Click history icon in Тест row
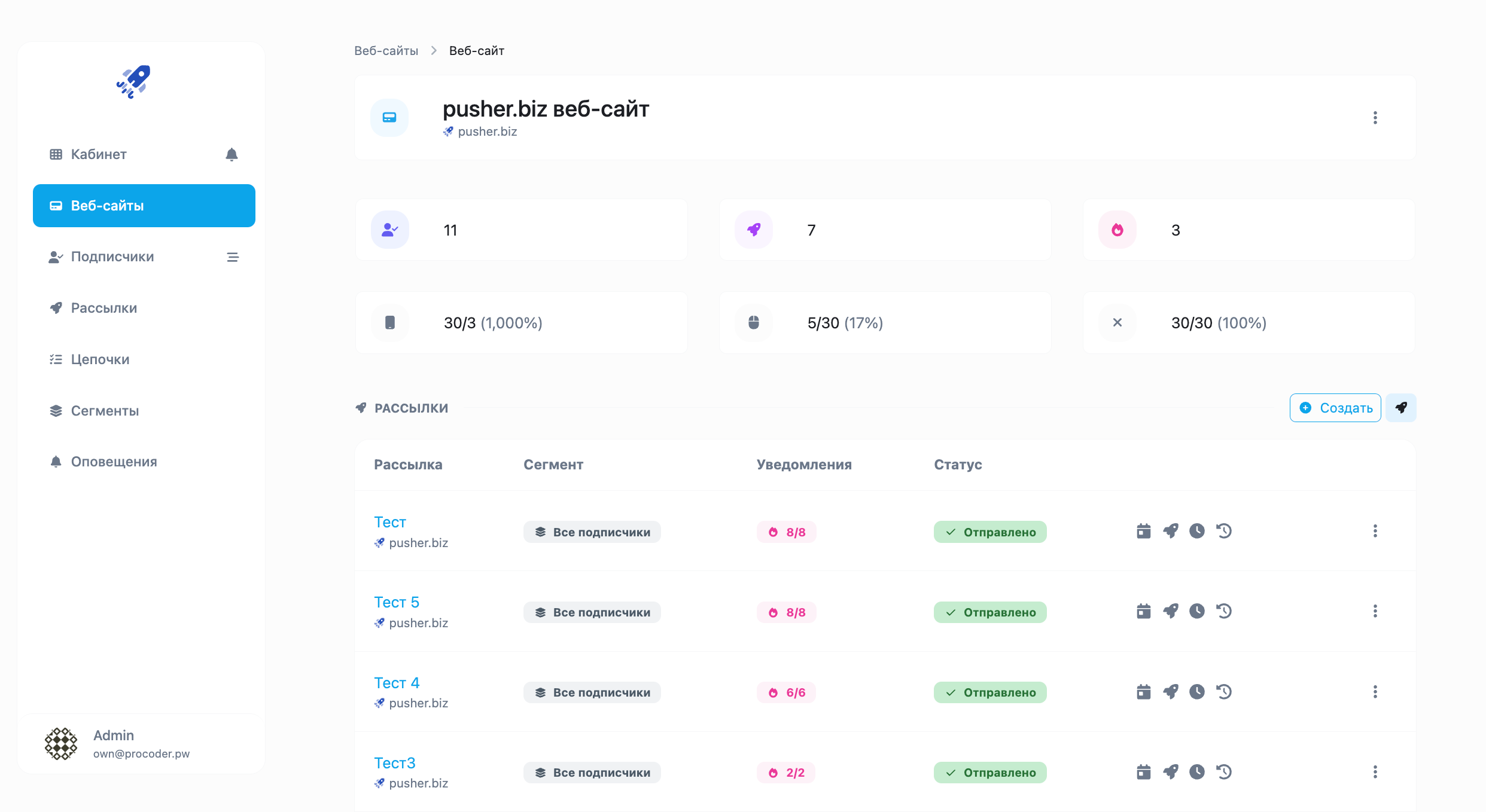This screenshot has height=812, width=1486. pos(1223,531)
